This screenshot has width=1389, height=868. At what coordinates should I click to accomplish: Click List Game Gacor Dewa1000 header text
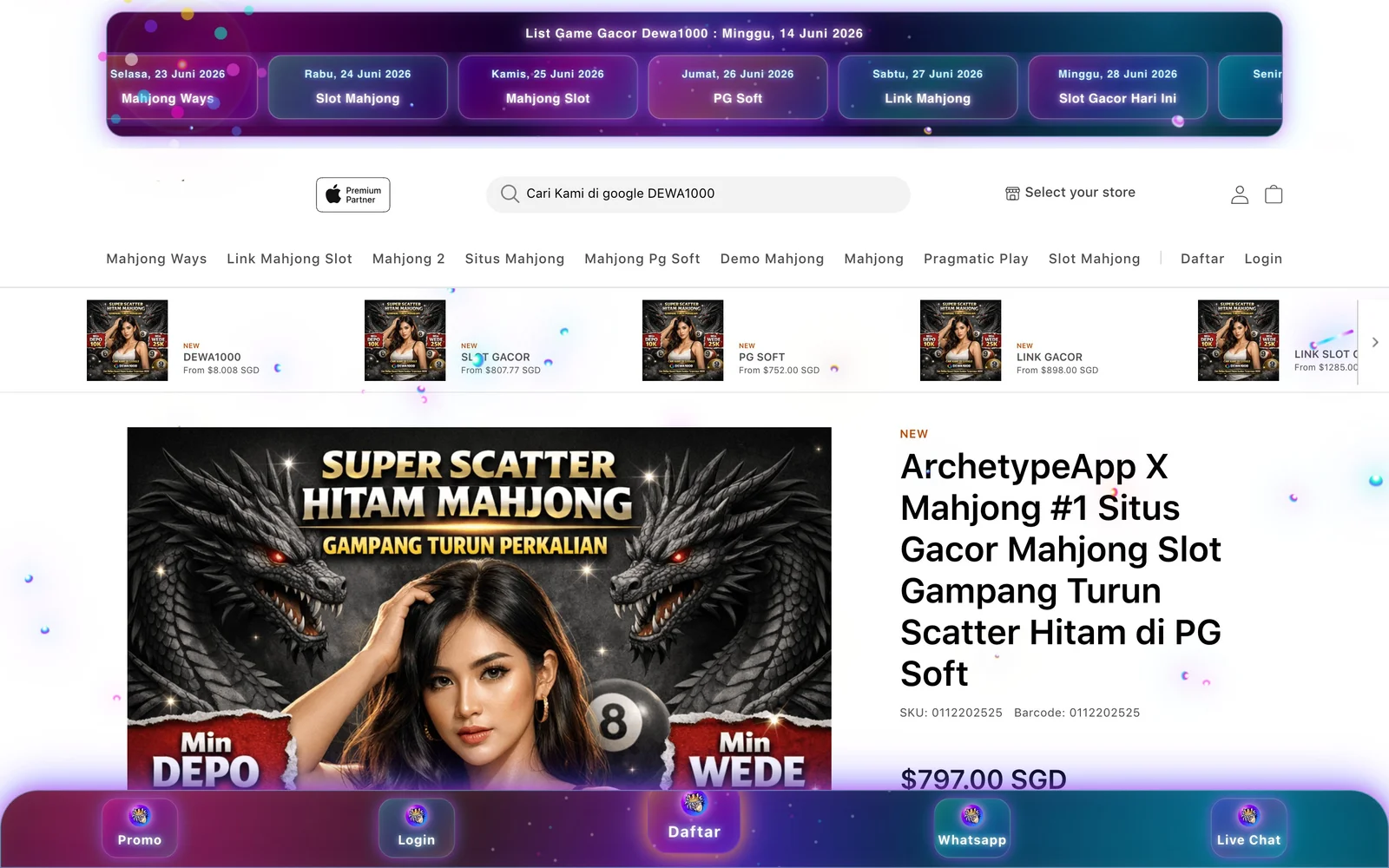click(x=694, y=33)
